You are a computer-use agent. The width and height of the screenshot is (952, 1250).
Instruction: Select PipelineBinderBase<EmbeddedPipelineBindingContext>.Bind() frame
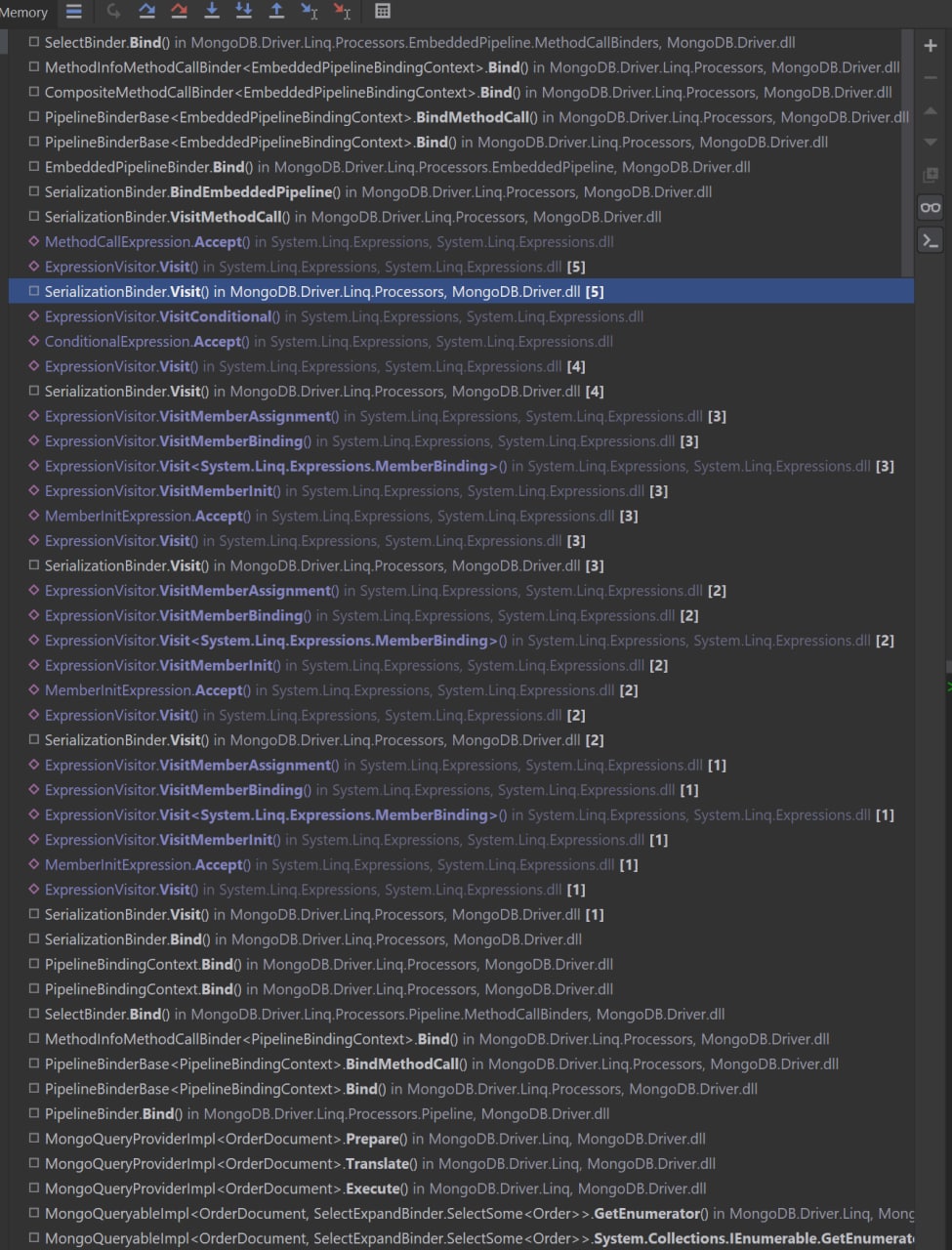click(x=461, y=143)
